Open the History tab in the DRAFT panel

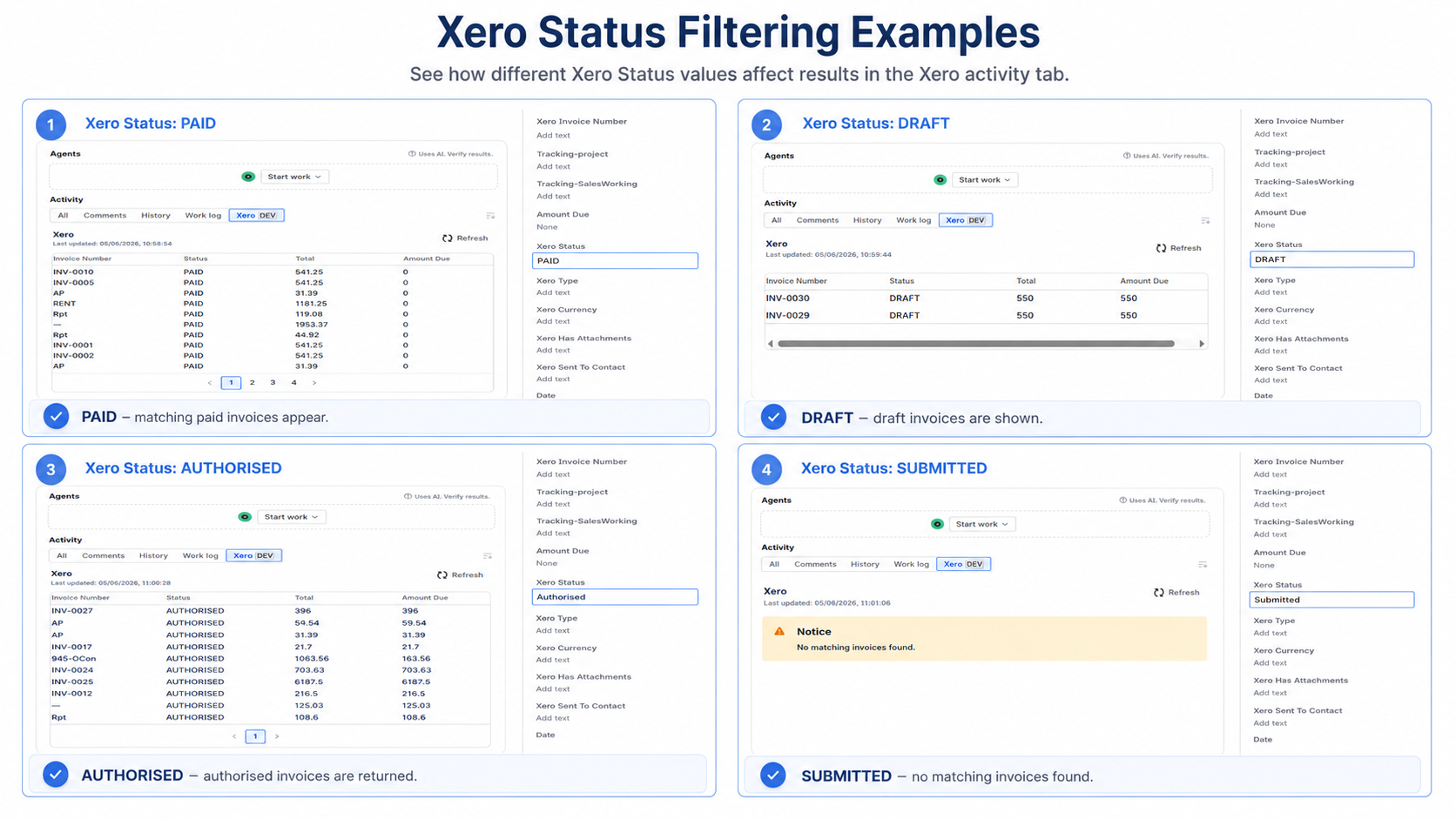tap(867, 221)
